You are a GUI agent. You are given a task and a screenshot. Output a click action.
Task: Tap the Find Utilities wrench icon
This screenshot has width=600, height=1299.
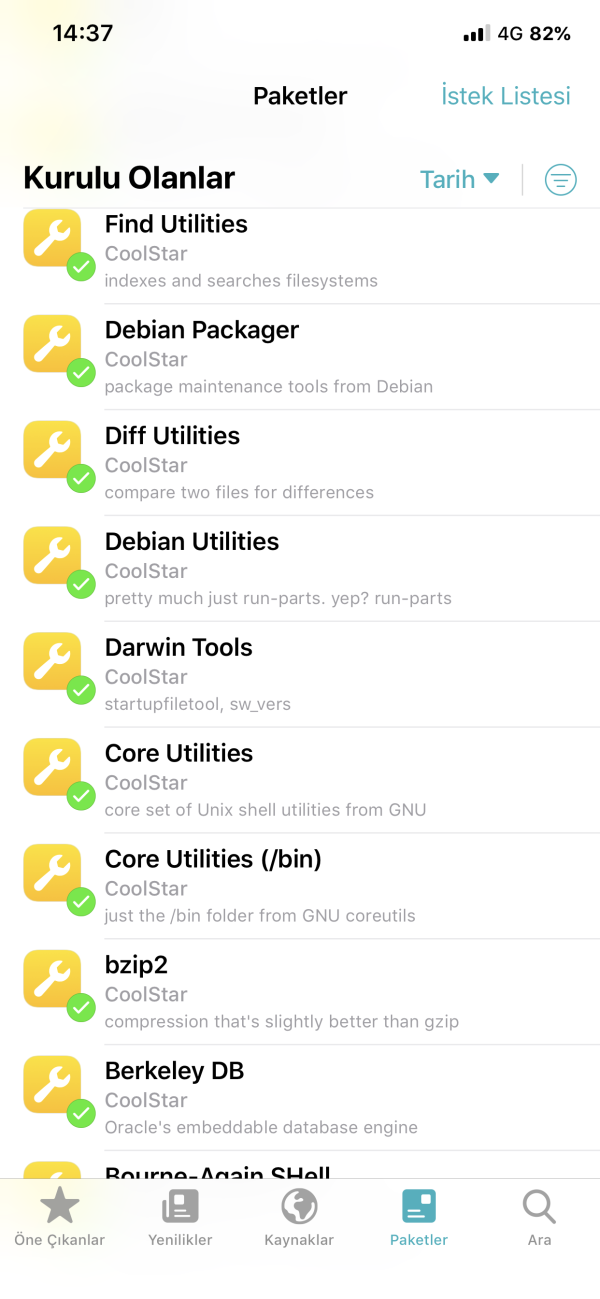tap(52, 238)
